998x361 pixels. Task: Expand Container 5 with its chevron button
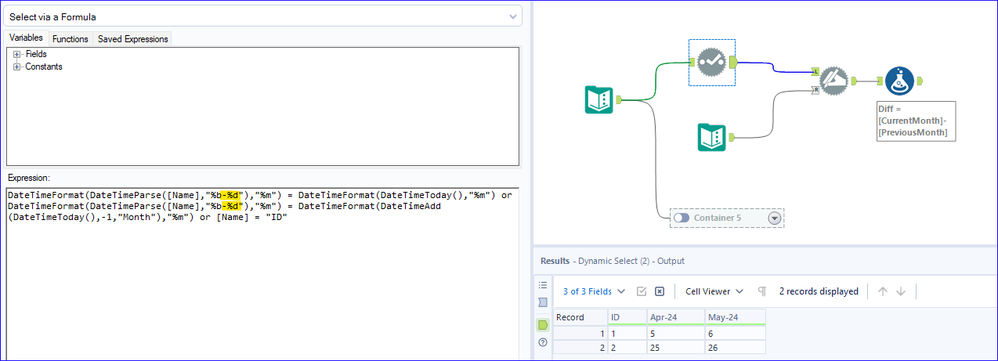(775, 218)
